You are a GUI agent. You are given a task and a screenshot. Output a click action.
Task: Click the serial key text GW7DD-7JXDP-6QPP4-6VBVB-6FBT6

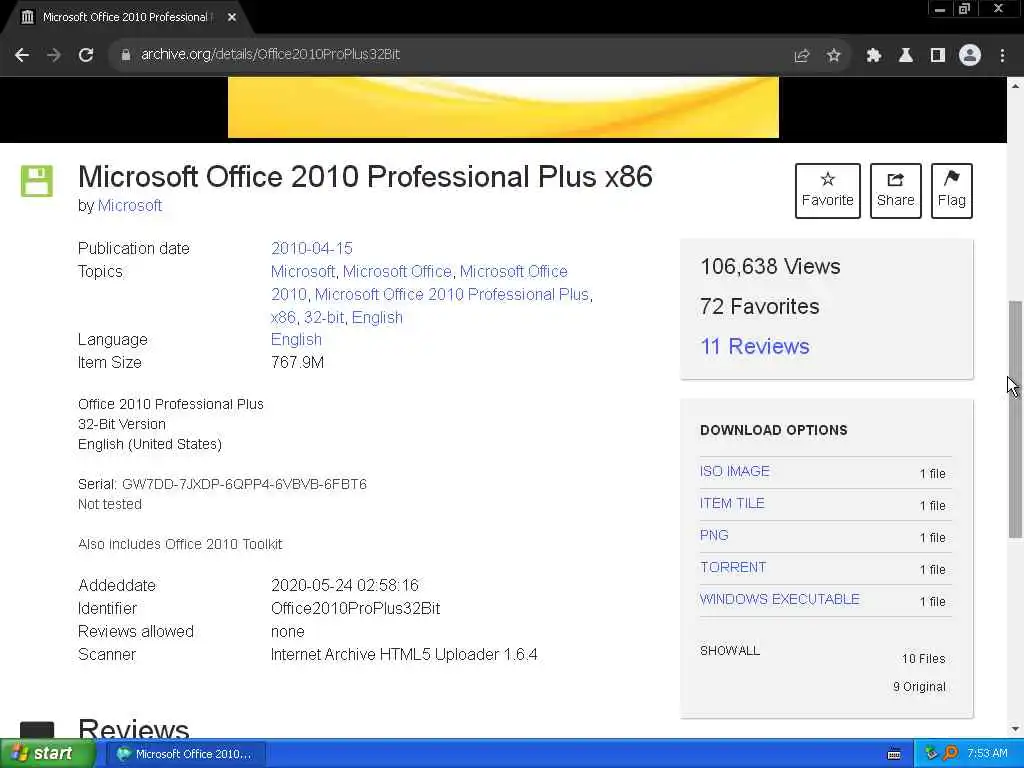point(244,485)
